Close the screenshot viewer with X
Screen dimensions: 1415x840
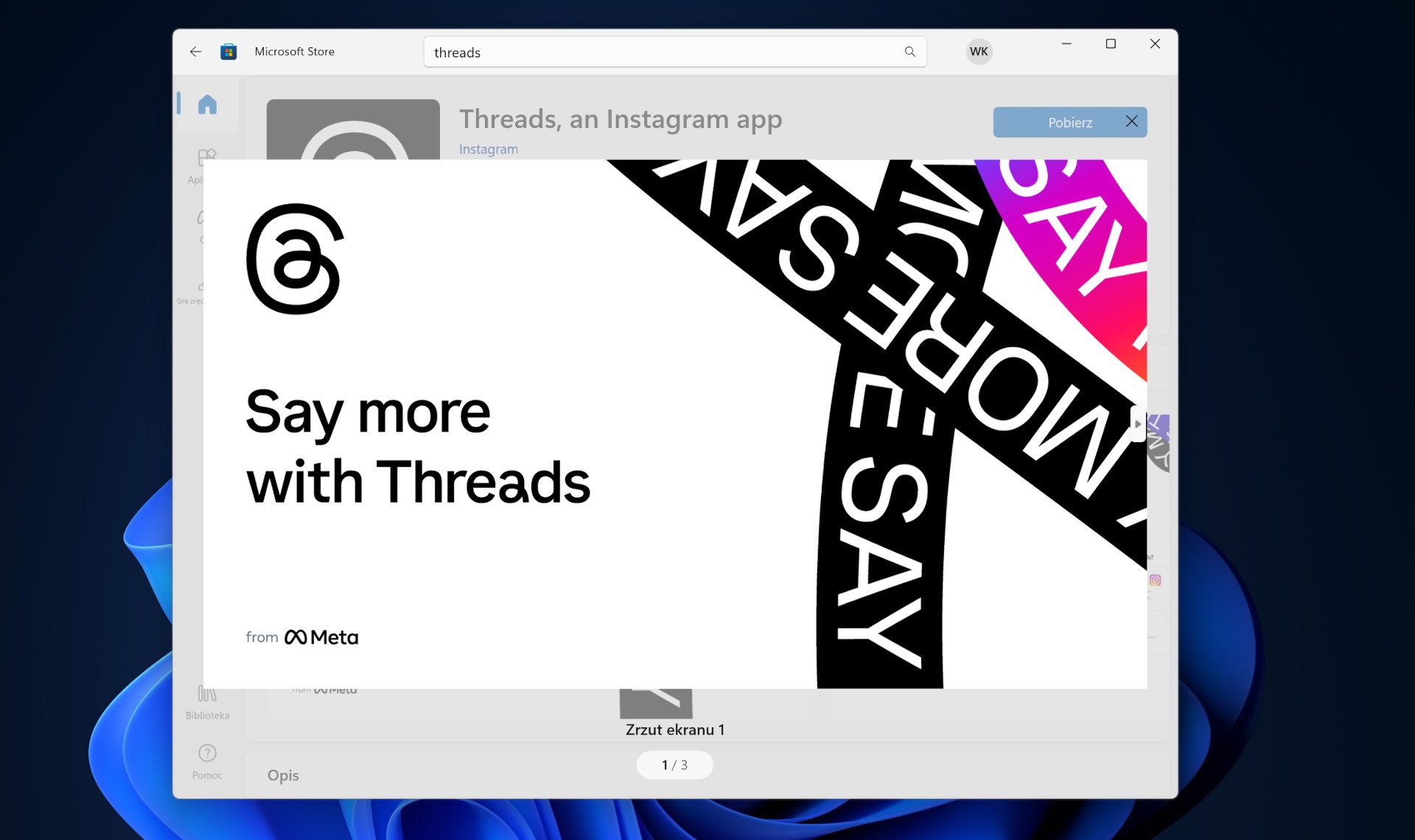pyautogui.click(x=1132, y=122)
